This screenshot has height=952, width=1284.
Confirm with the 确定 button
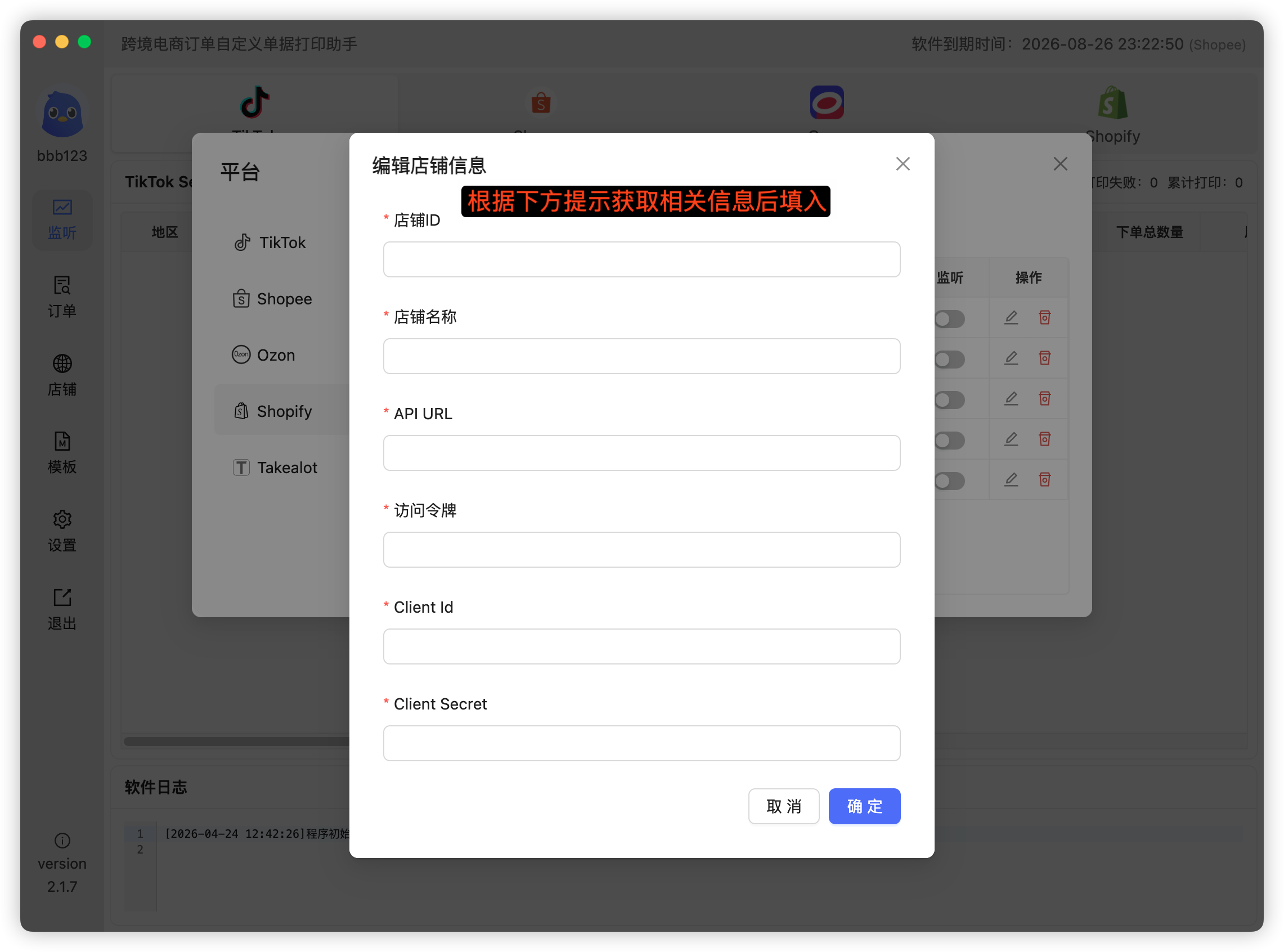(864, 806)
